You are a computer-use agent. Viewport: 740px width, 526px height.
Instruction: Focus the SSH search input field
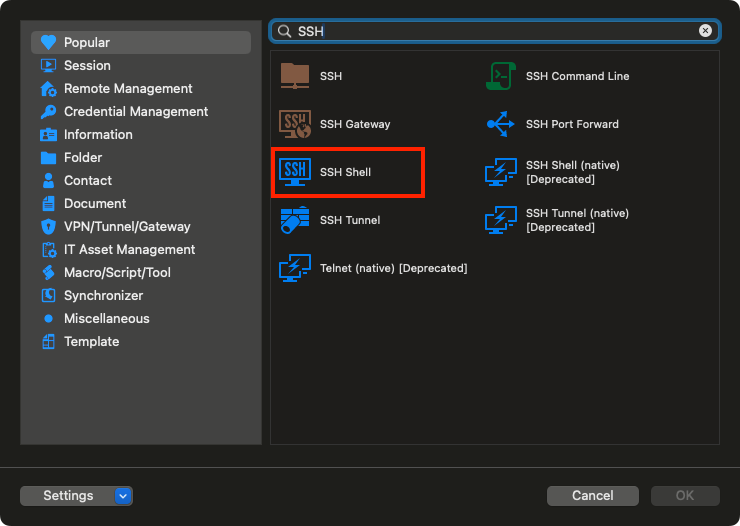pos(495,31)
